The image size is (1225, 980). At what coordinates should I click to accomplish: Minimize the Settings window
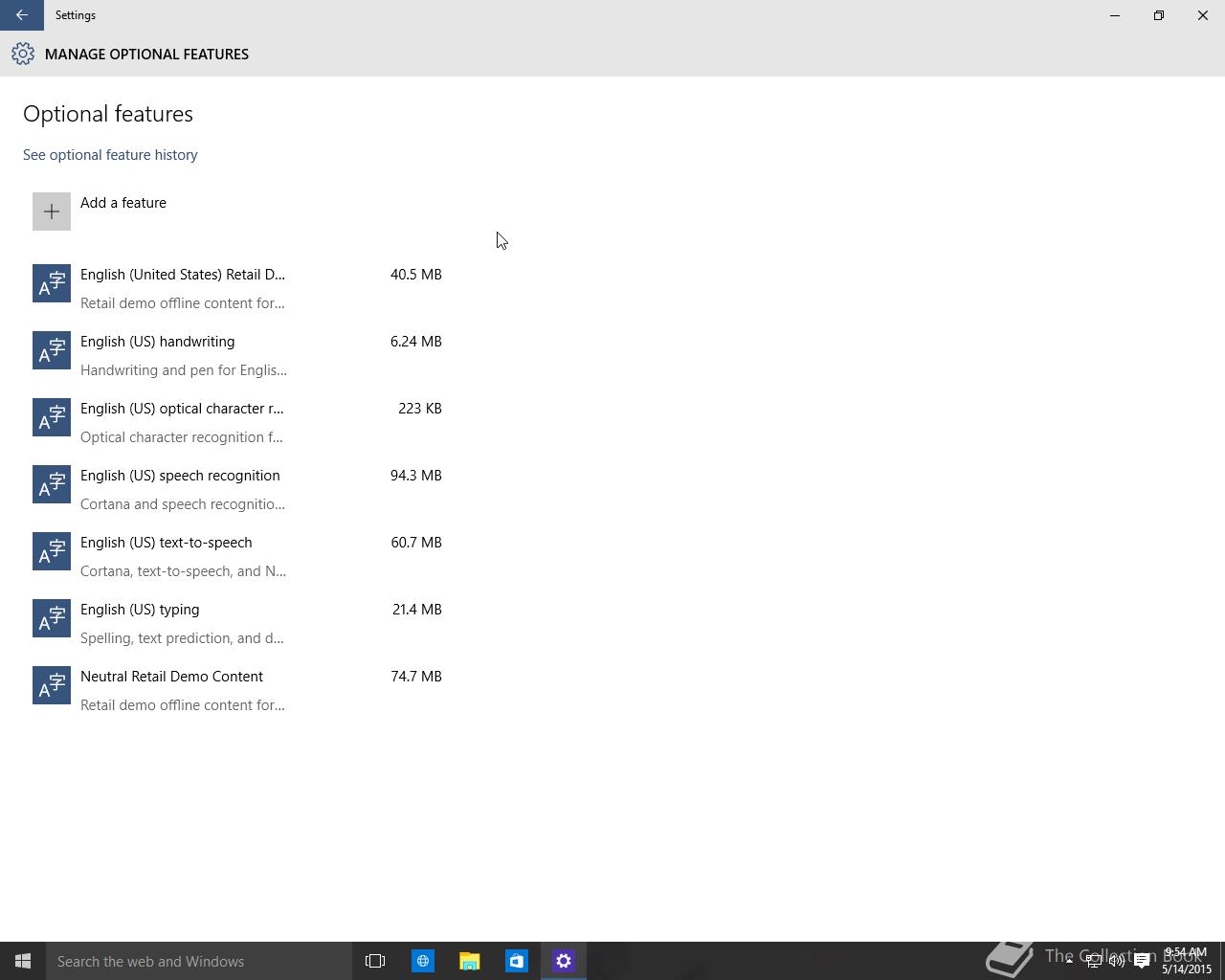pos(1115,15)
